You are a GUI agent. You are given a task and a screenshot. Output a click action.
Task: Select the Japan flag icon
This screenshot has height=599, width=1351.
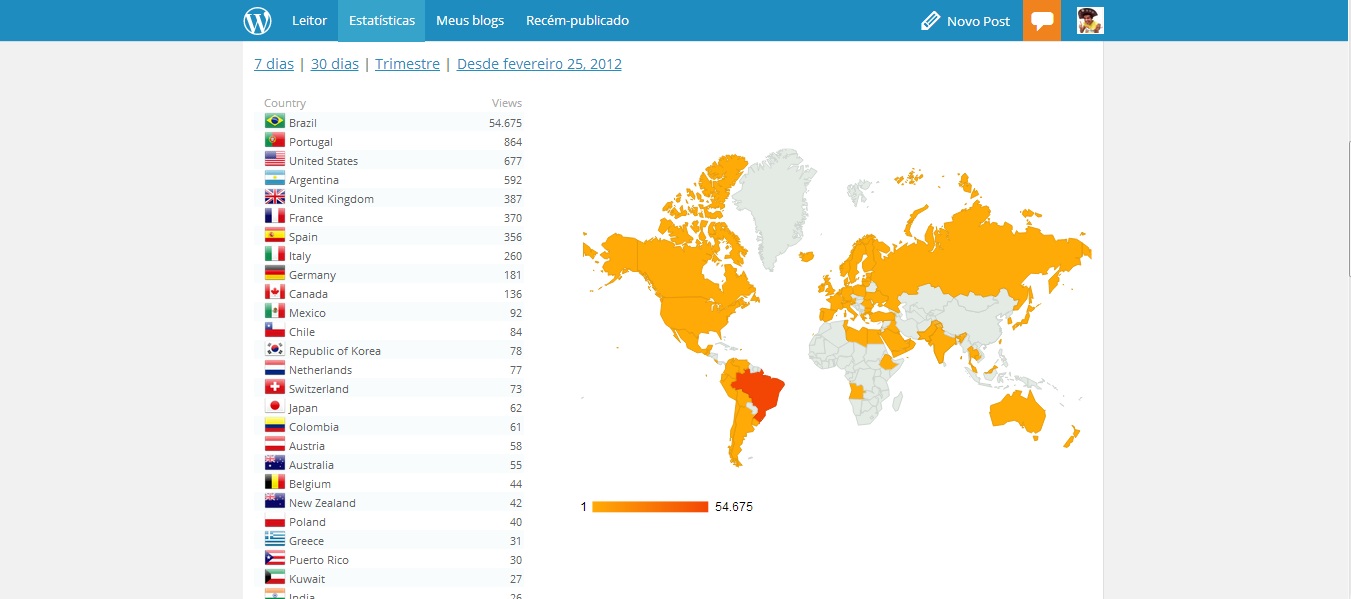pos(275,407)
